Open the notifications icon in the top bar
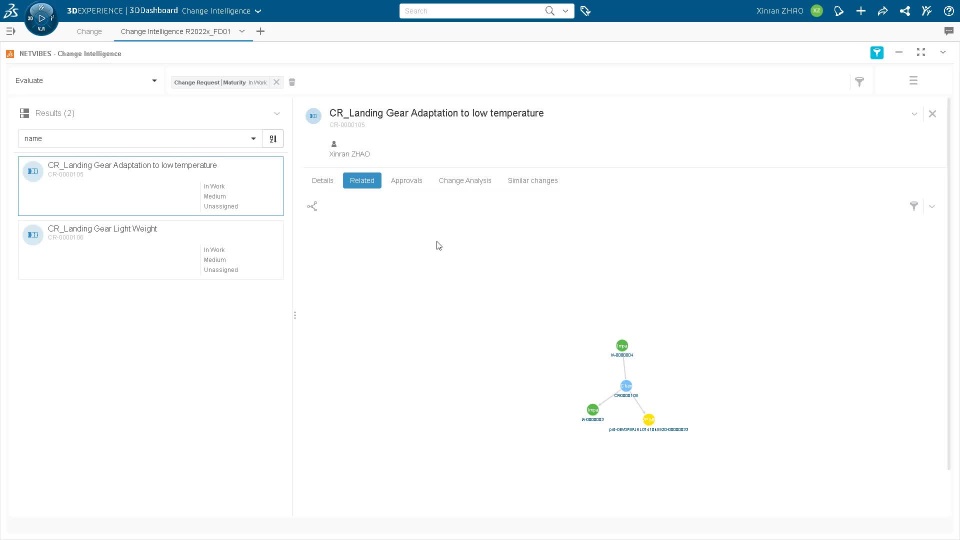Image resolution: width=960 pixels, height=540 pixels. 839,10
